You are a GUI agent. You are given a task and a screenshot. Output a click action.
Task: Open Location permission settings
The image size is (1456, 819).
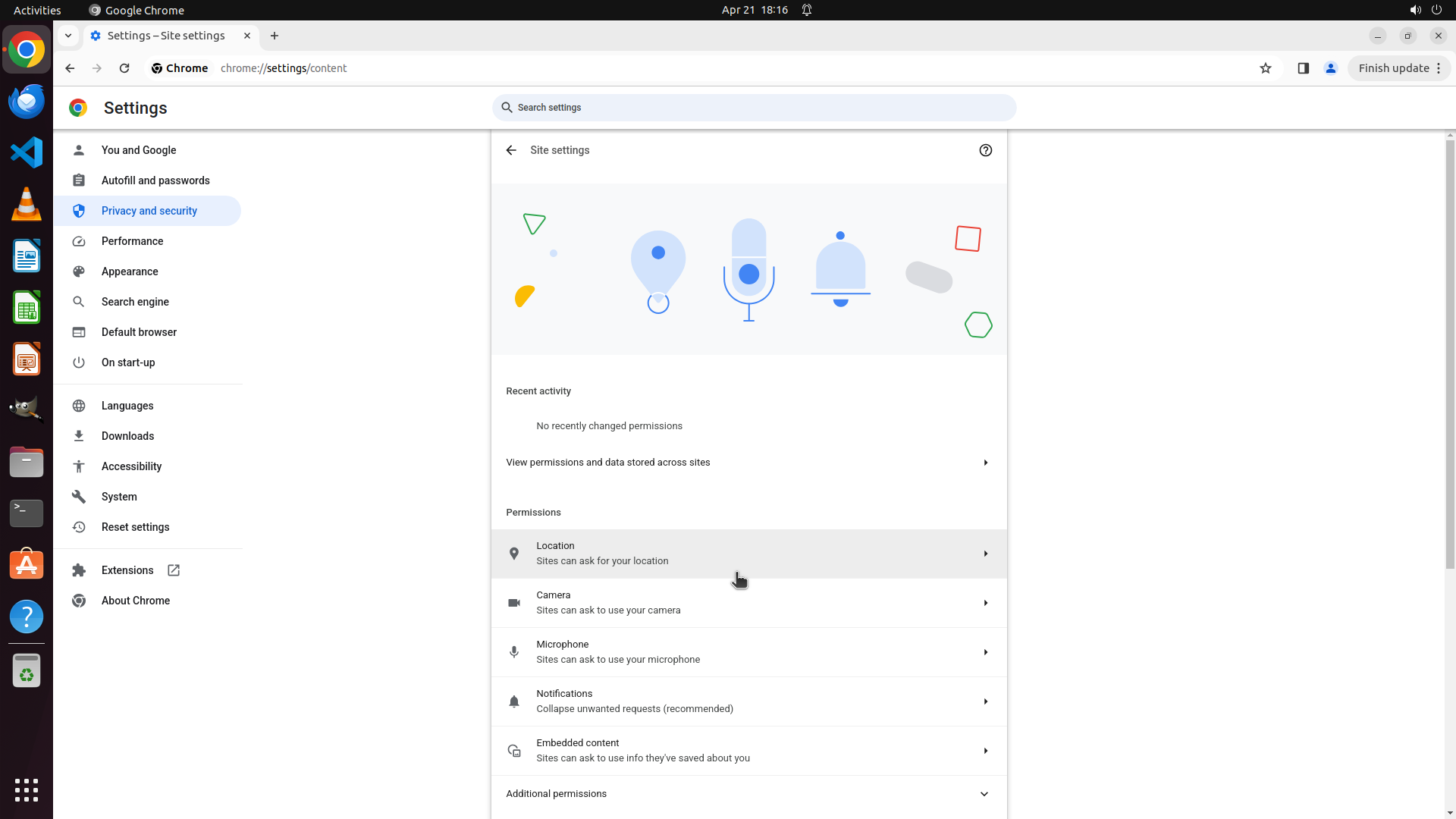pos(748,554)
